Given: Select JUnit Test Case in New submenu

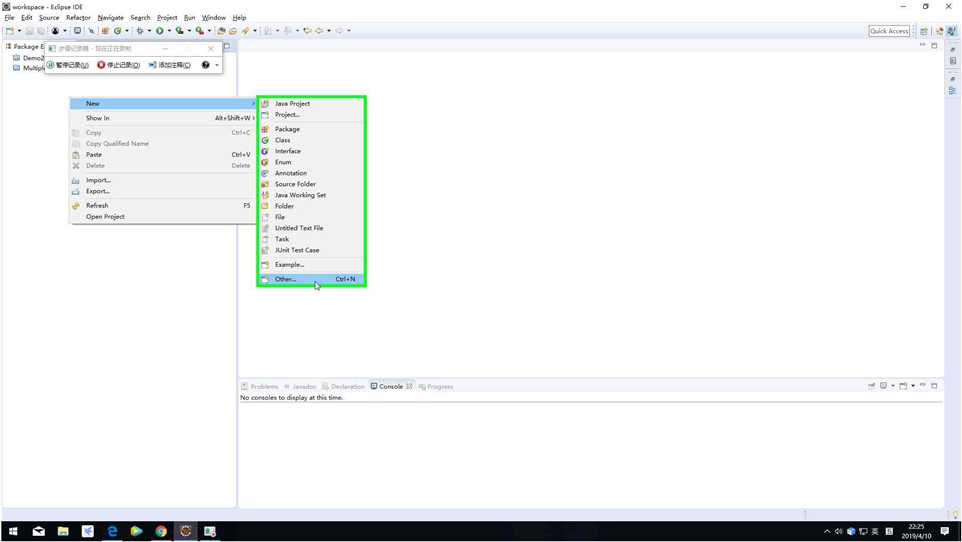Looking at the screenshot, I should [311, 250].
